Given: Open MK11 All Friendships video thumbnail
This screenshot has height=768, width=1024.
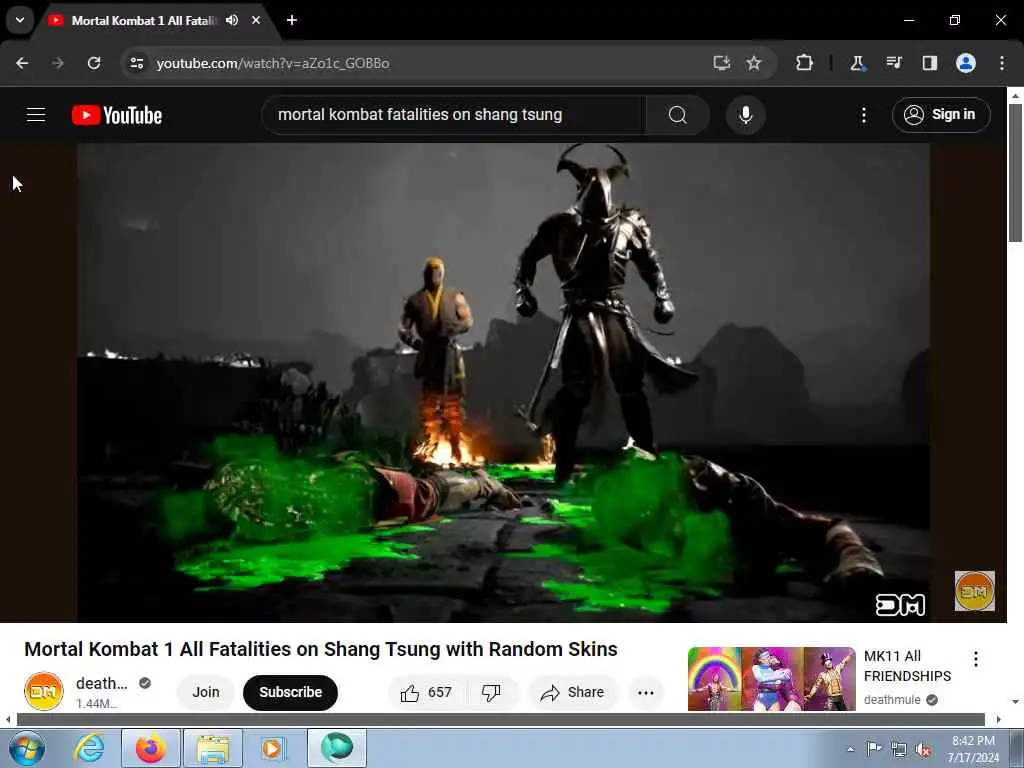Looking at the screenshot, I should 771,679.
